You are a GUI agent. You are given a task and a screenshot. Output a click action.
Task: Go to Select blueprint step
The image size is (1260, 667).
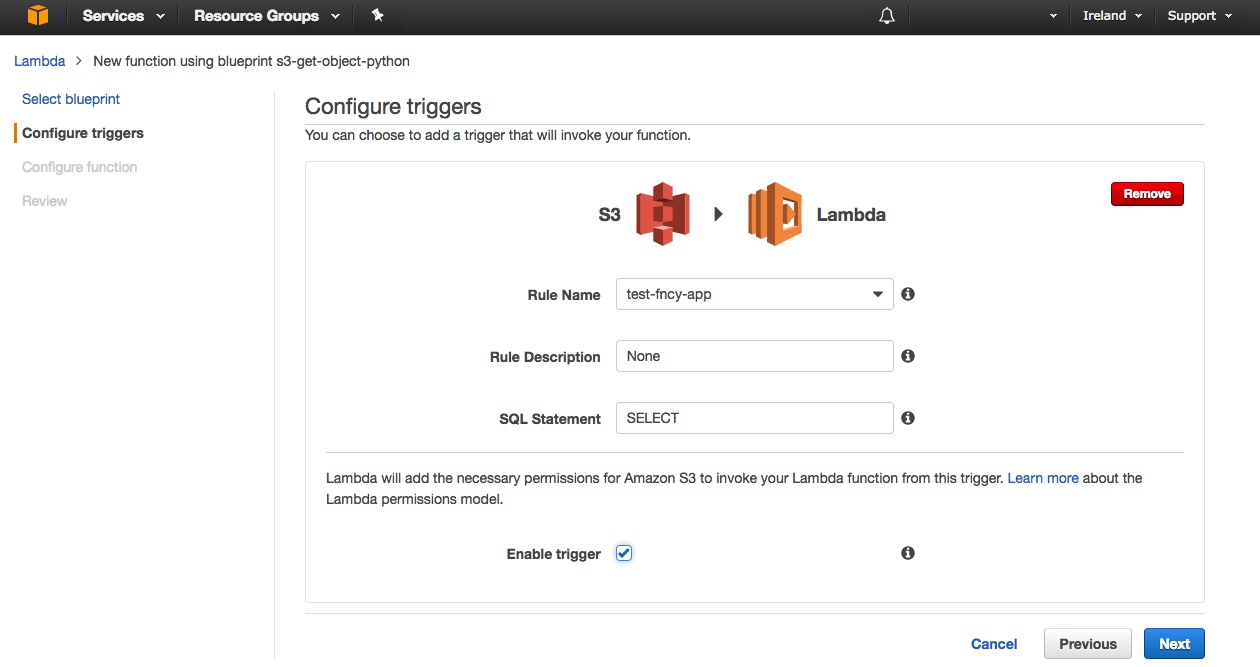[71, 99]
